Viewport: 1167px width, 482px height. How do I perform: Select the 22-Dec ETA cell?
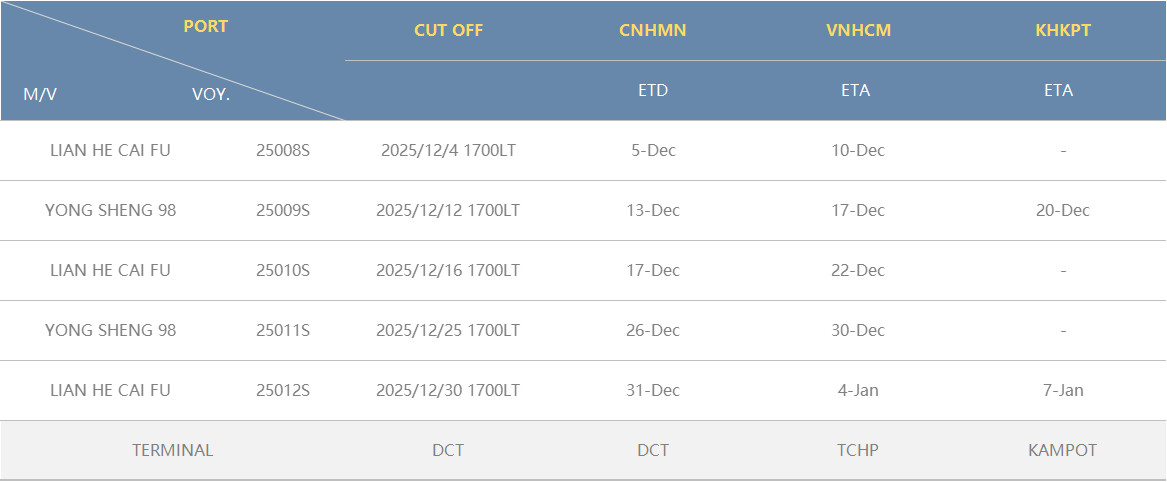click(858, 271)
